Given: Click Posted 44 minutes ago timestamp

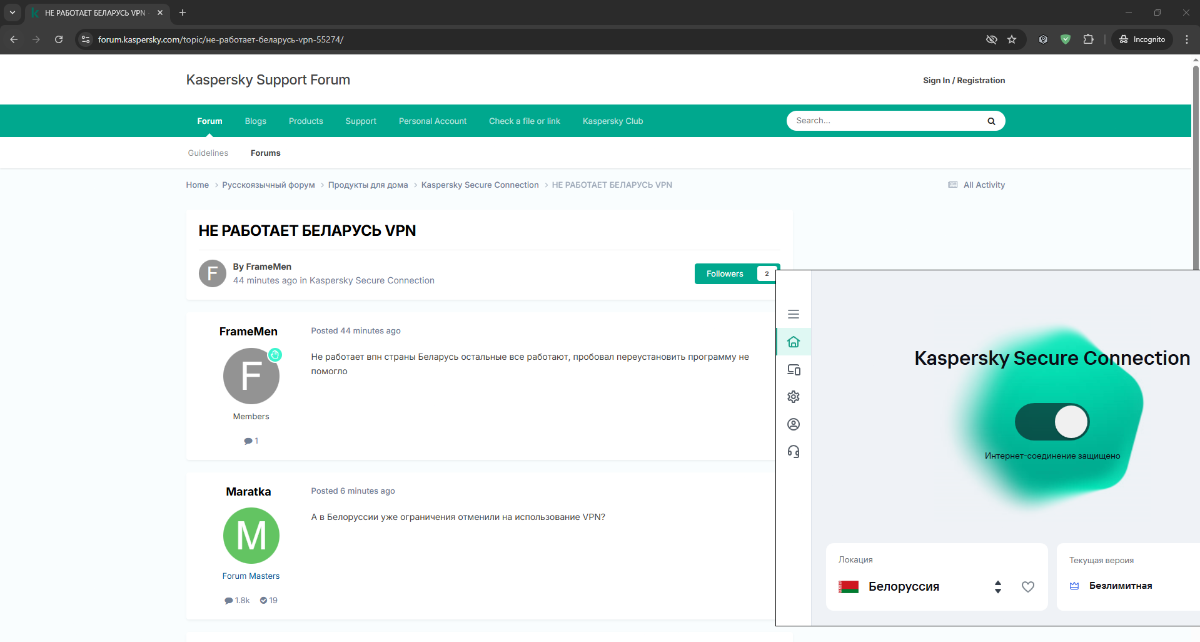Looking at the screenshot, I should 356,331.
